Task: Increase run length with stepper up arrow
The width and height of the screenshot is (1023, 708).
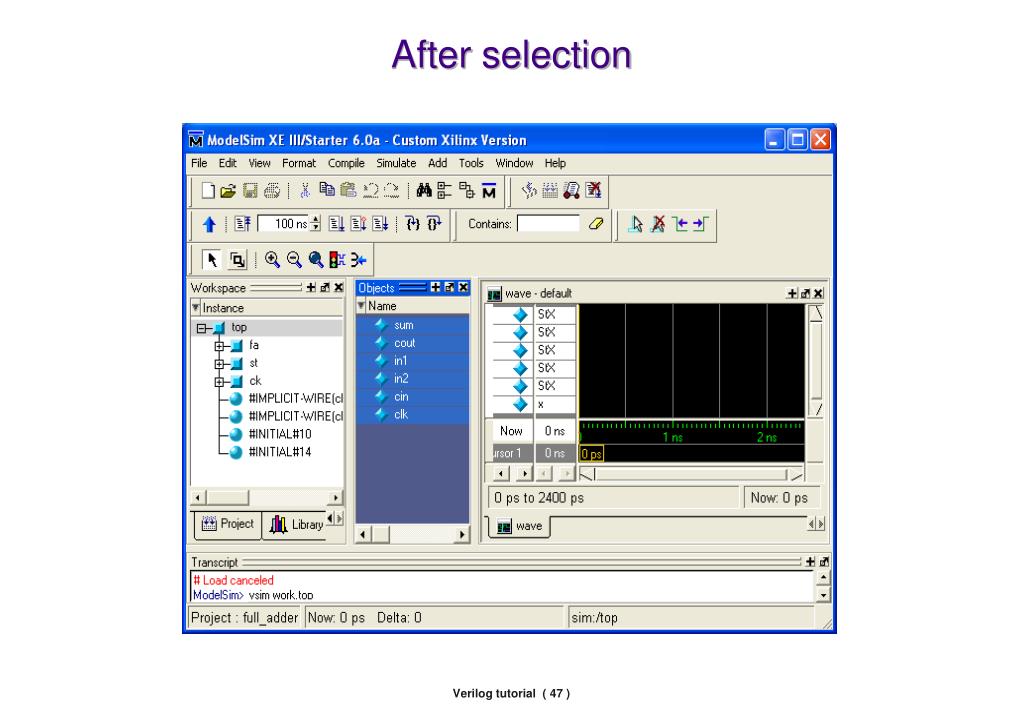Action: point(316,219)
